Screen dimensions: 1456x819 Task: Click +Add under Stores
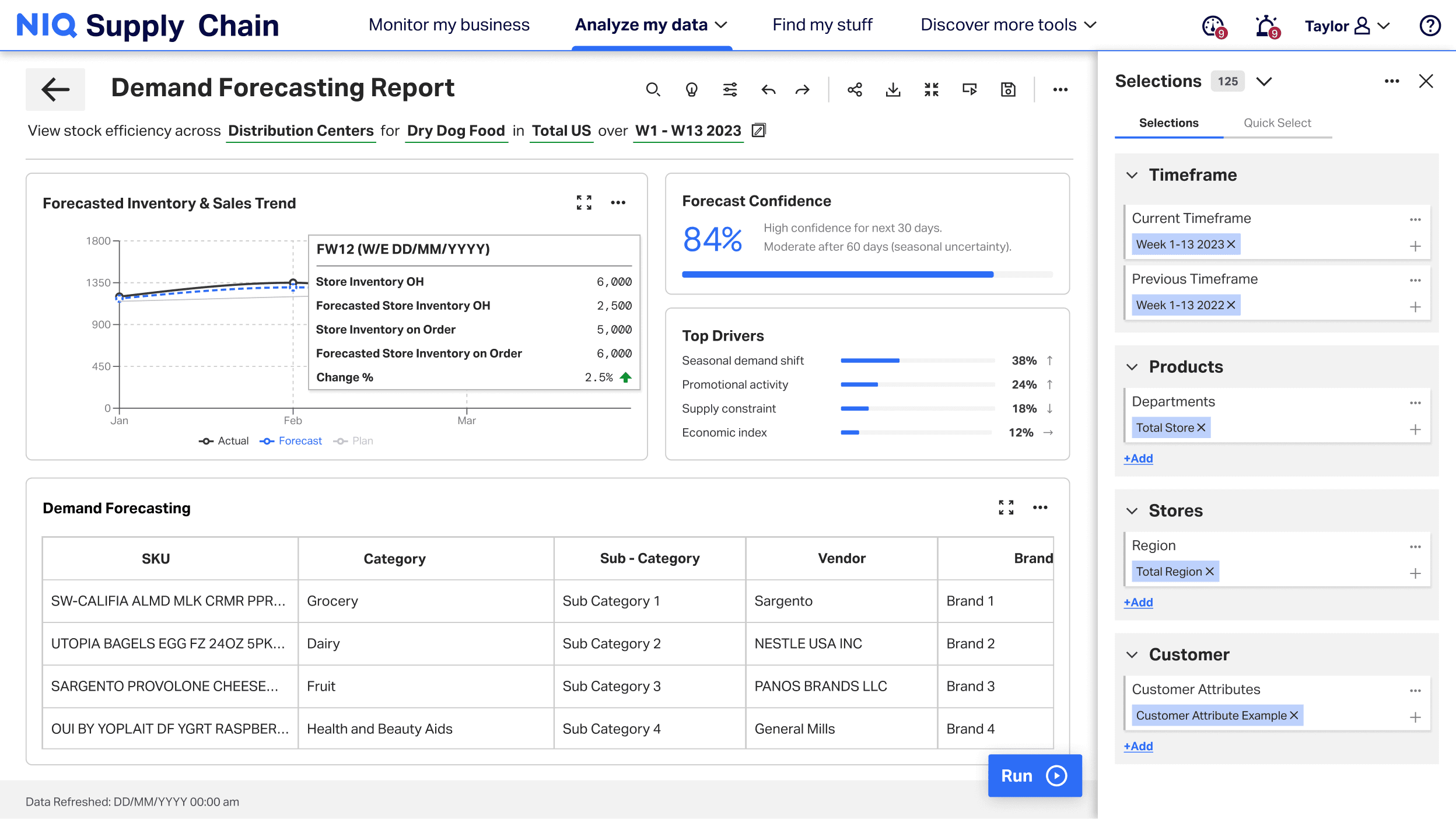tap(1138, 603)
